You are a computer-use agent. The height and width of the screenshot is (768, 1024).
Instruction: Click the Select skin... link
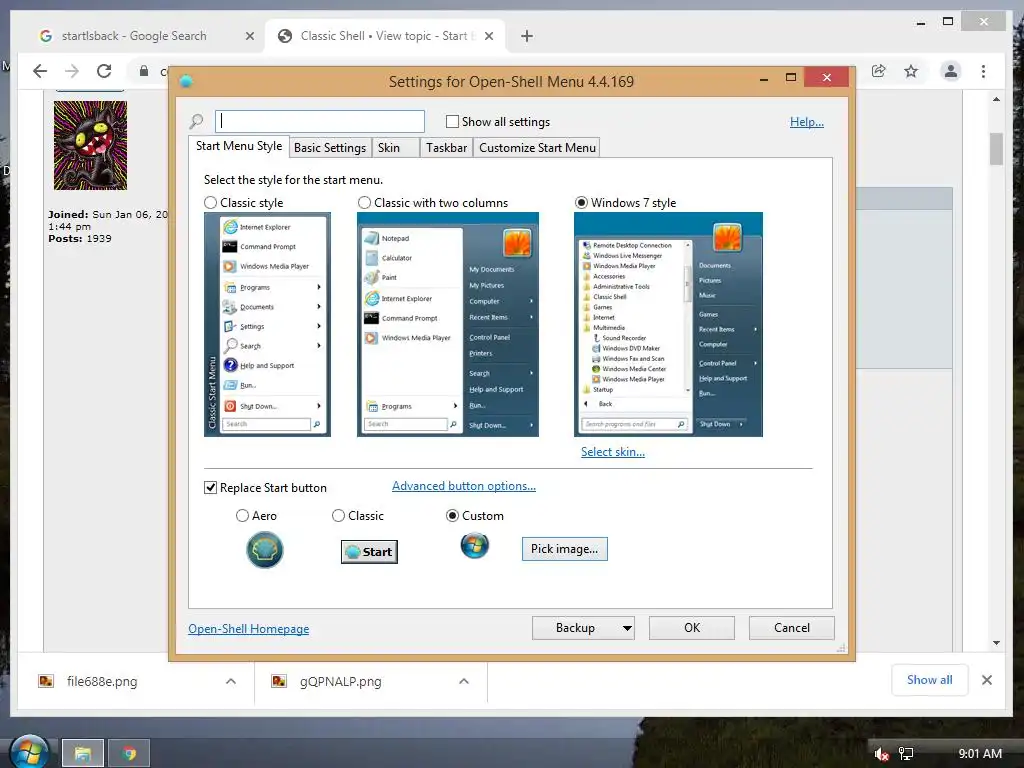[613, 452]
